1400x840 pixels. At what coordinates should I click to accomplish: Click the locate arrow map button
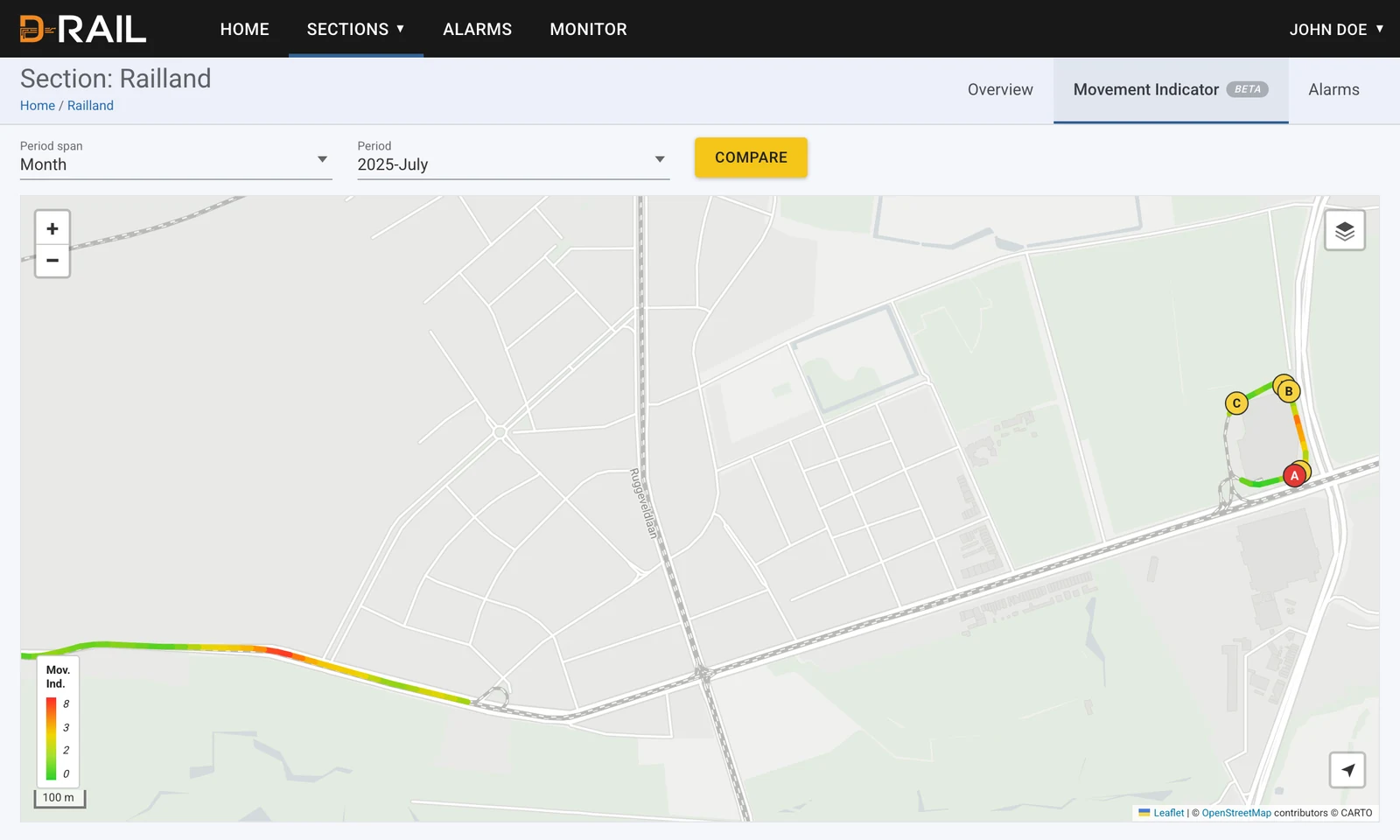pos(1347,770)
